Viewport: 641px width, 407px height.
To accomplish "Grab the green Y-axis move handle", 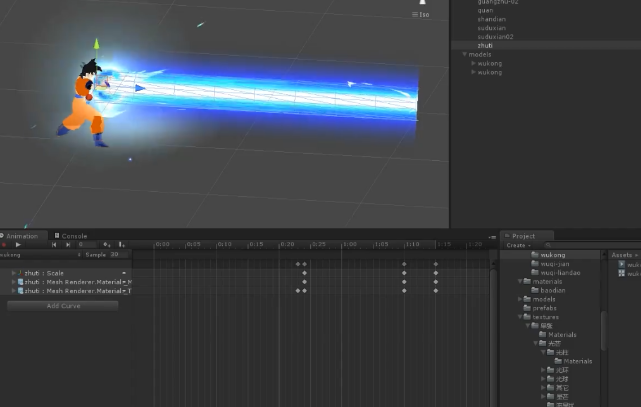I will [96, 43].
